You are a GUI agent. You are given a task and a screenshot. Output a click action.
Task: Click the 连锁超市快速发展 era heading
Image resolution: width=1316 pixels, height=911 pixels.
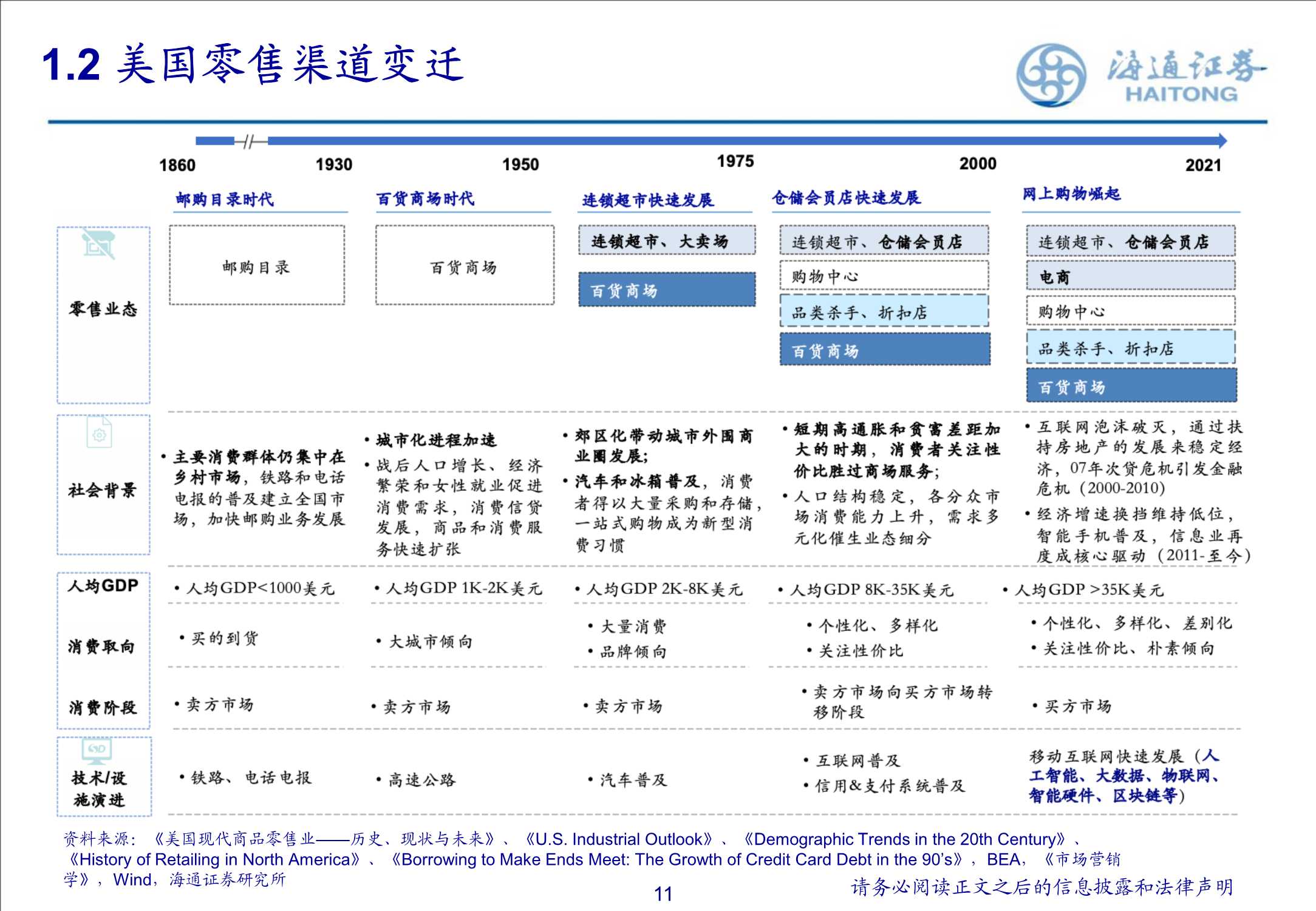coord(648,200)
